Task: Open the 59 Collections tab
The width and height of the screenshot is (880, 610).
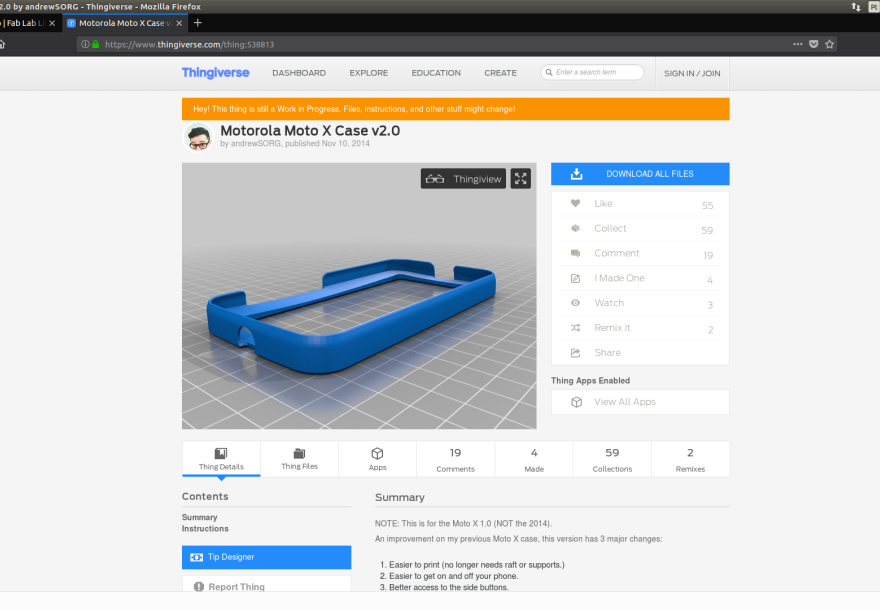Action: pyautogui.click(x=612, y=459)
